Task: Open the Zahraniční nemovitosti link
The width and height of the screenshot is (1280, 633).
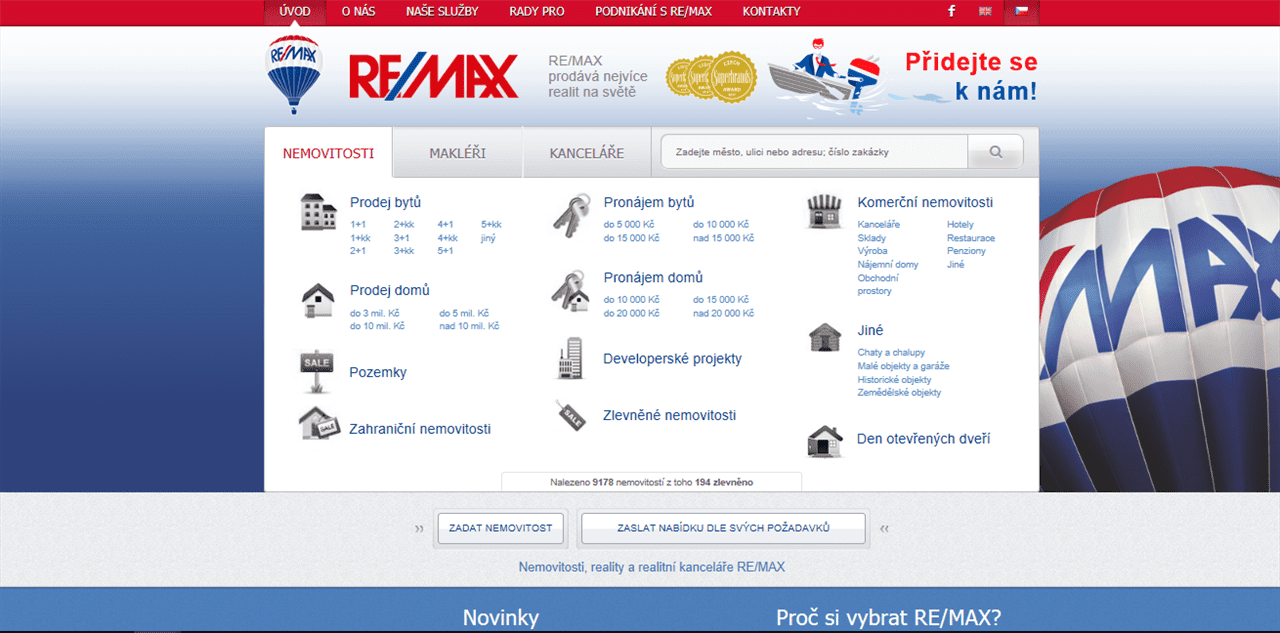Action: point(420,429)
